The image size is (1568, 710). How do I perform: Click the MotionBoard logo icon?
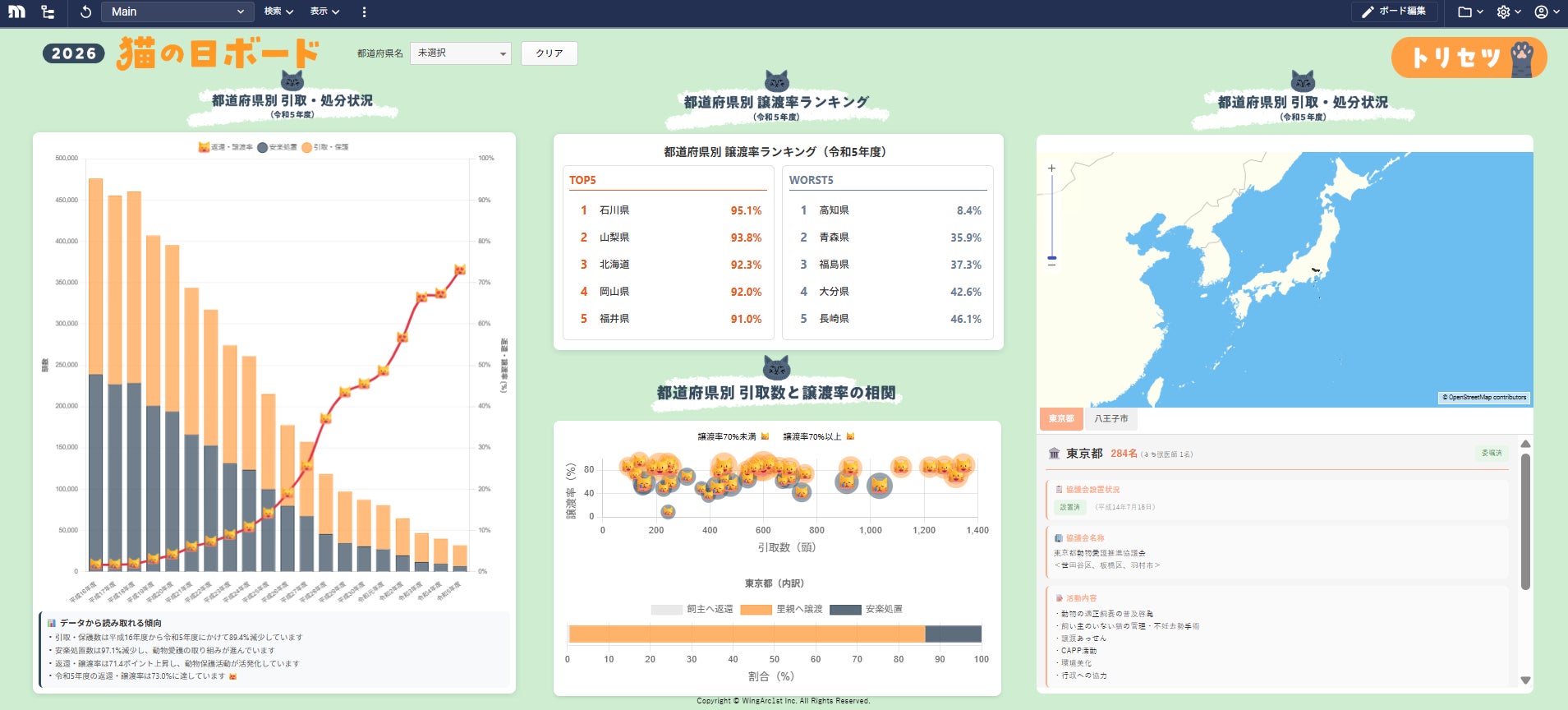pyautogui.click(x=16, y=12)
